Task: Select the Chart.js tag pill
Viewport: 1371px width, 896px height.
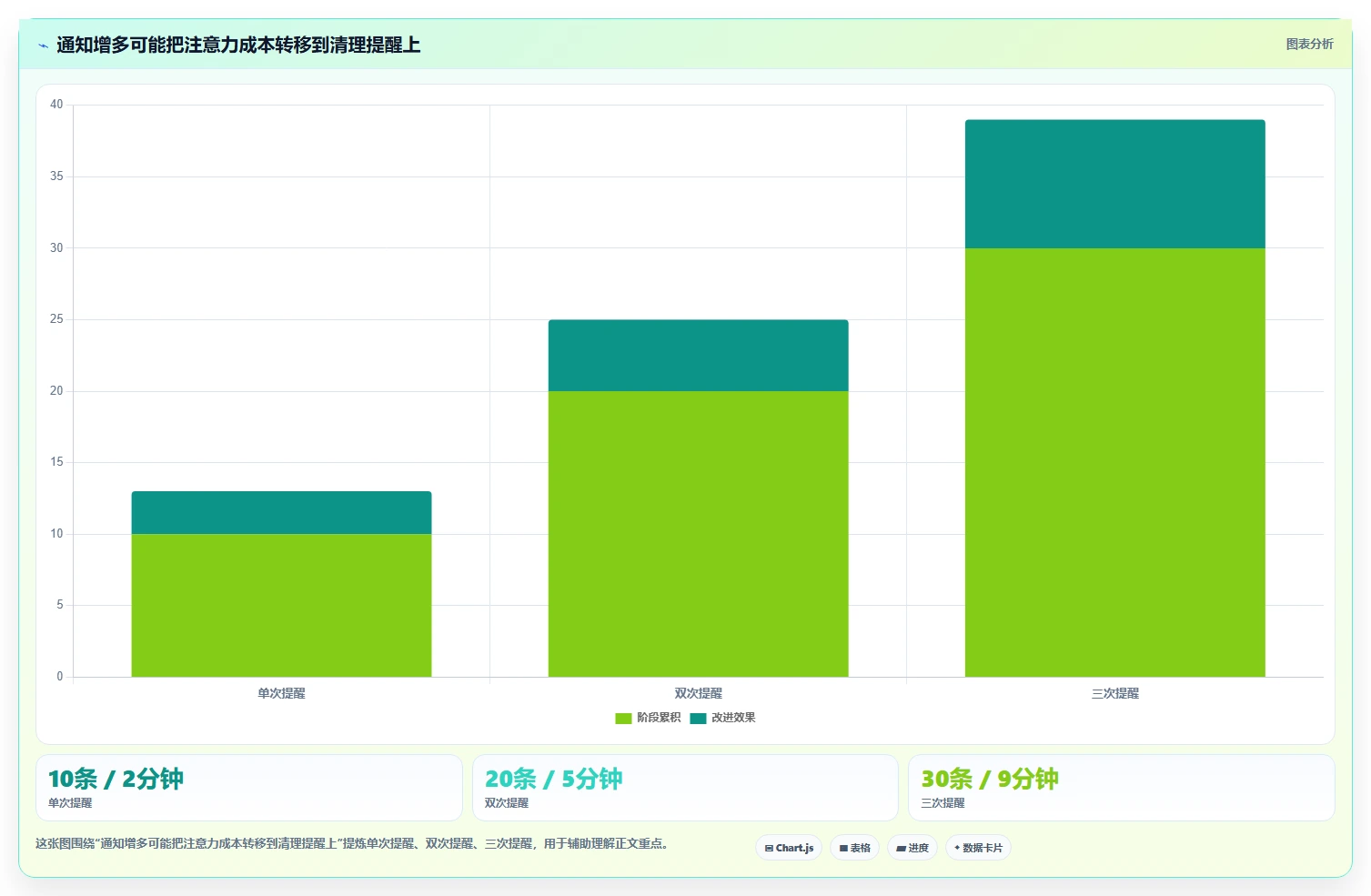Action: 789,848
